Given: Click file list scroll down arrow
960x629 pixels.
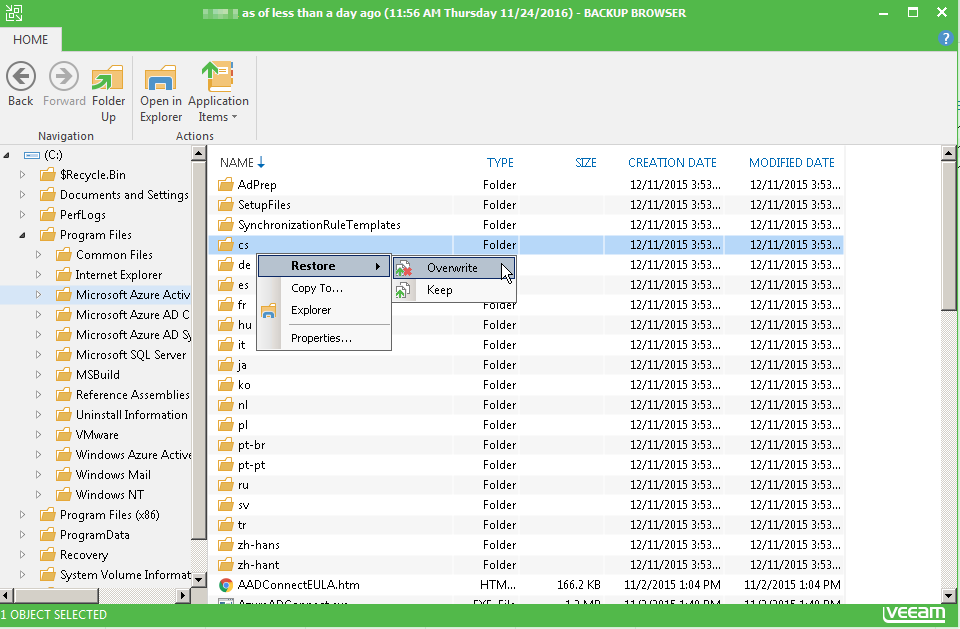Looking at the screenshot, I should pos(948,595).
